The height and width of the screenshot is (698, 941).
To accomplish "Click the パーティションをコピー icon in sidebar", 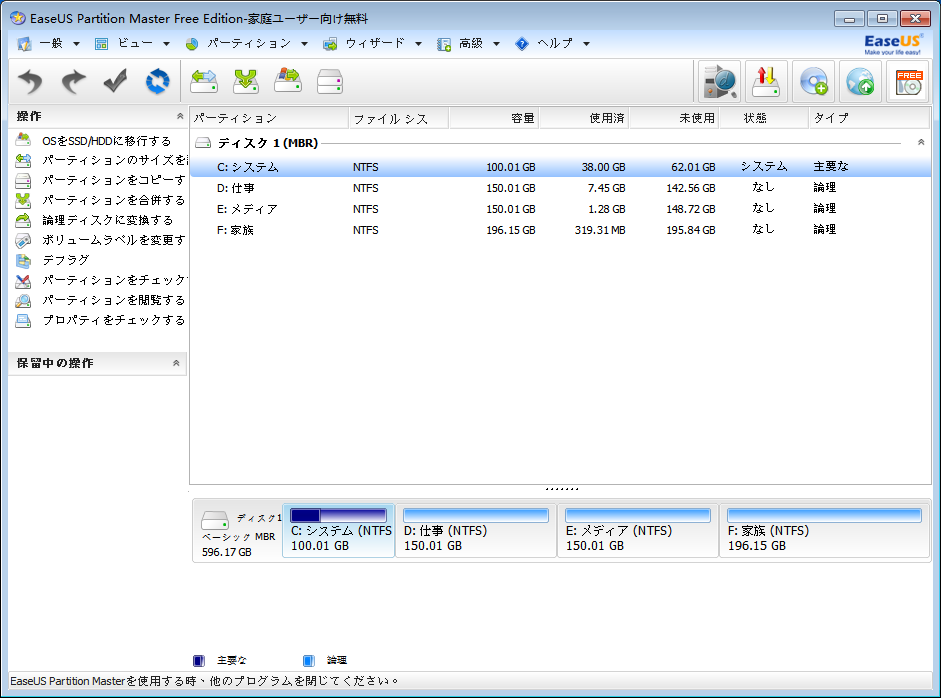I will (23, 180).
